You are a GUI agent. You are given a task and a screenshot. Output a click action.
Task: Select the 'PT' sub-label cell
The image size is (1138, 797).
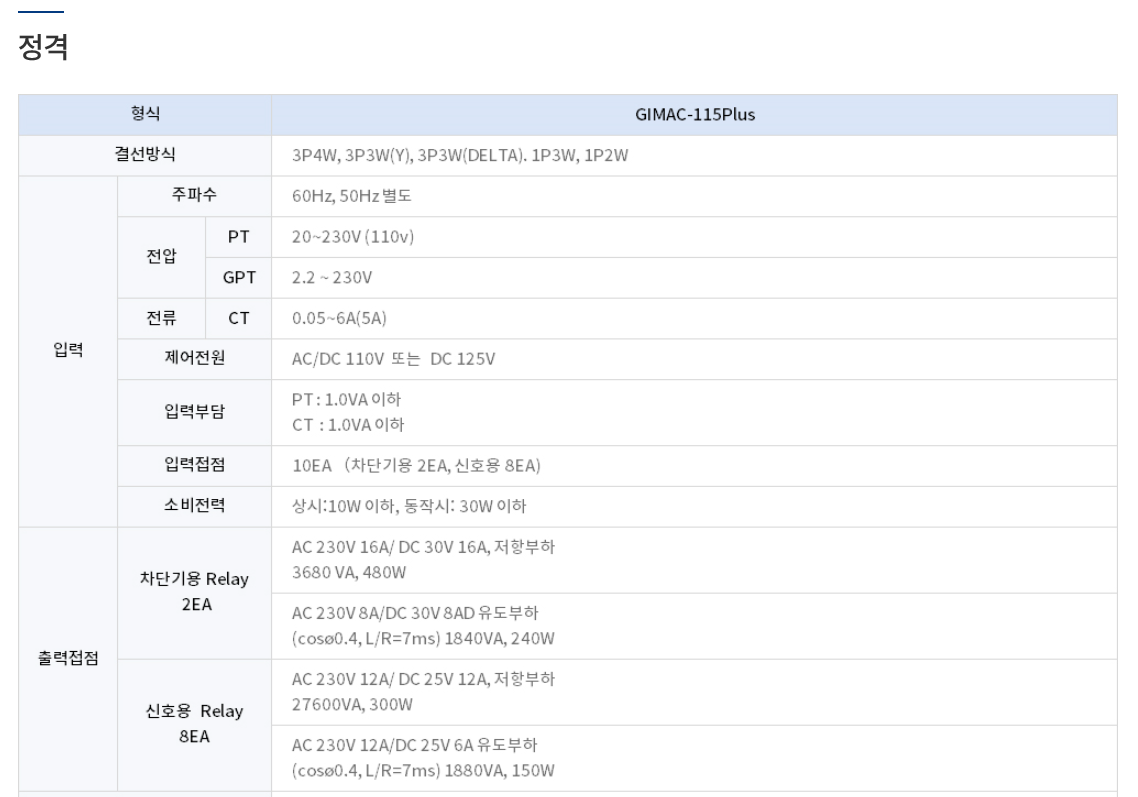click(x=239, y=237)
